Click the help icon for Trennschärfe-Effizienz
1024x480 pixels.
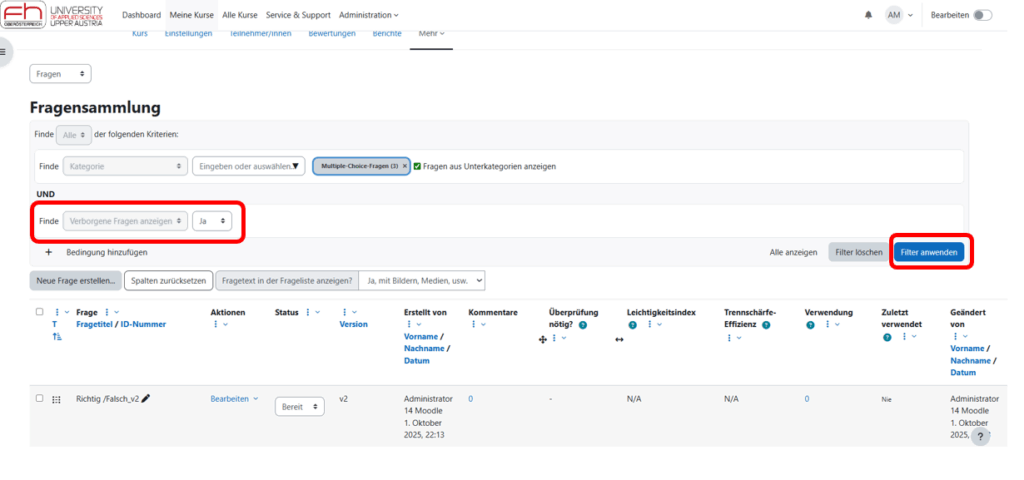765,325
